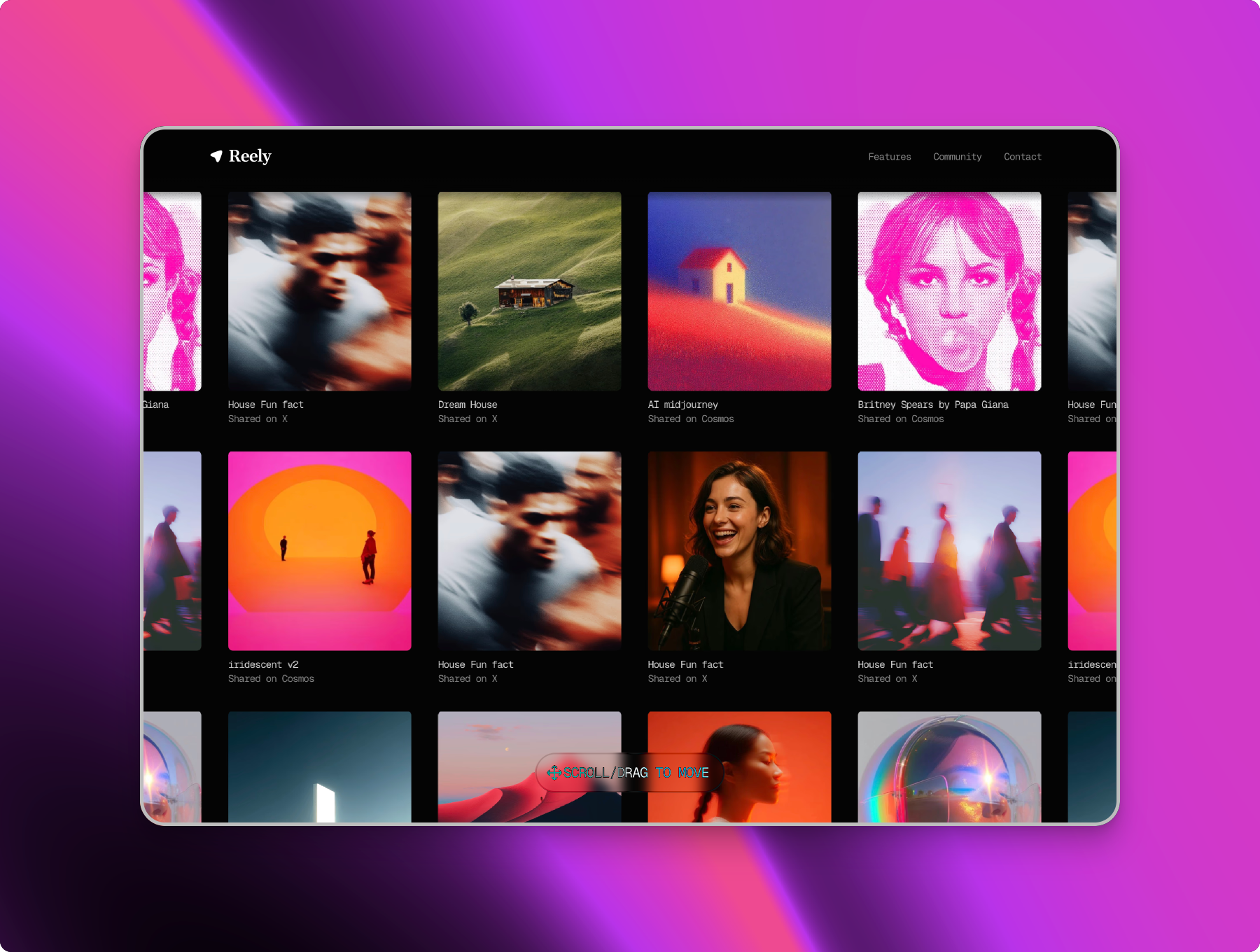Click the Reely wordmark in header

250,156
